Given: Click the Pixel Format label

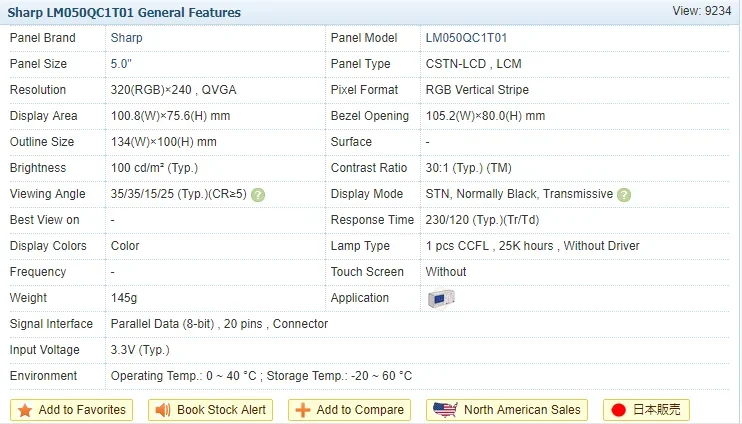Looking at the screenshot, I should tap(364, 90).
